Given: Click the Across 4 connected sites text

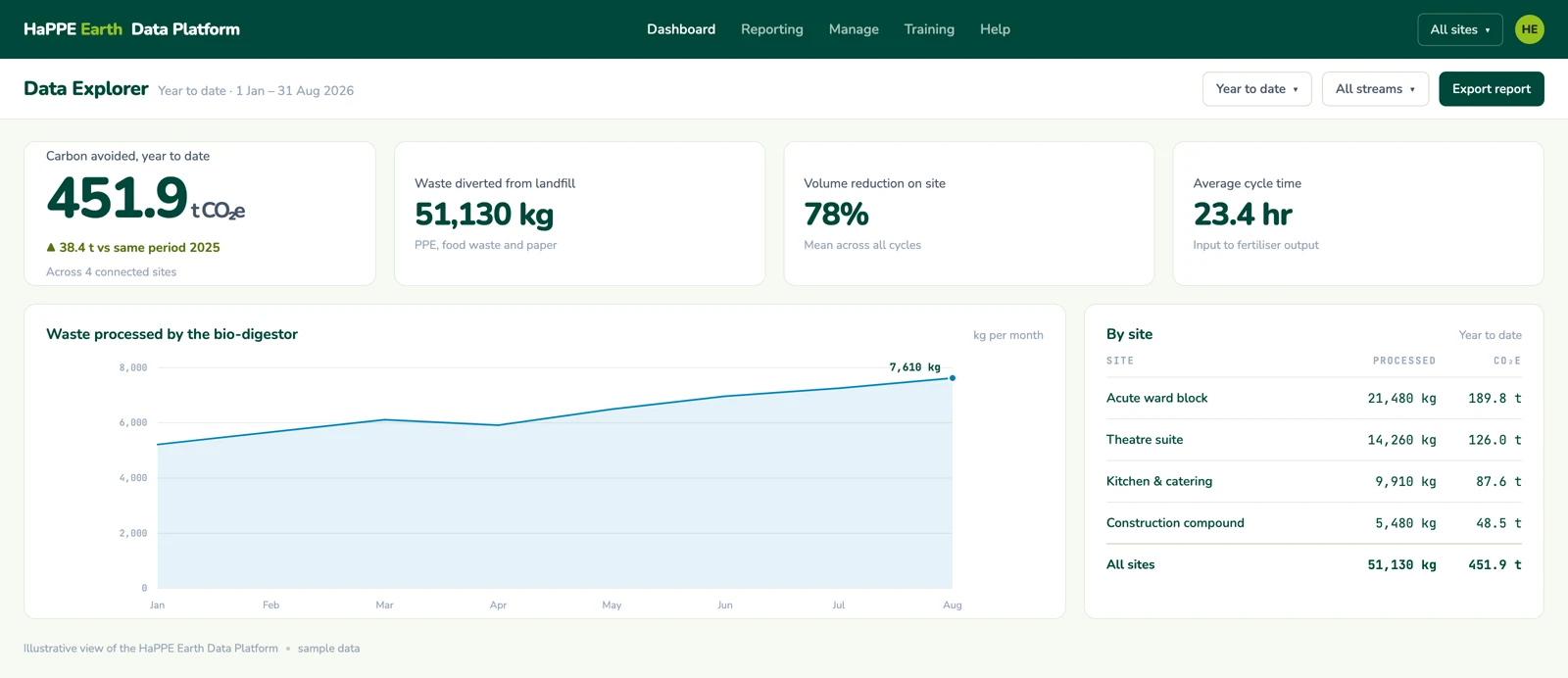Looking at the screenshot, I should pos(111,272).
